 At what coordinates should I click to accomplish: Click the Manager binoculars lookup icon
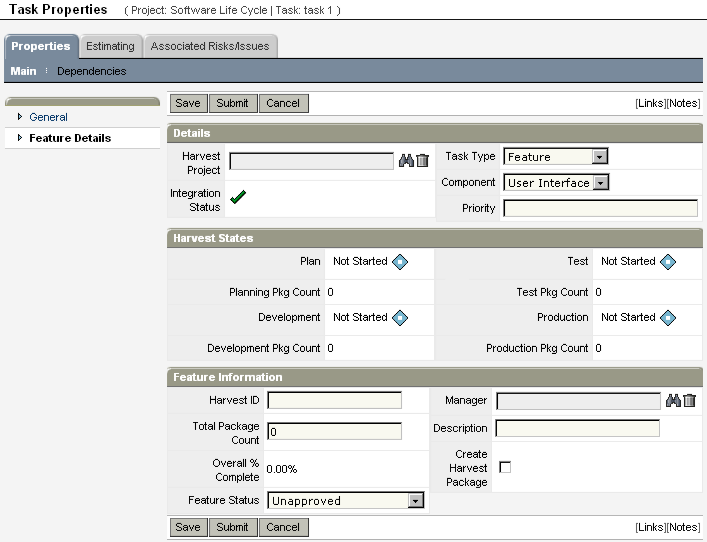point(674,401)
